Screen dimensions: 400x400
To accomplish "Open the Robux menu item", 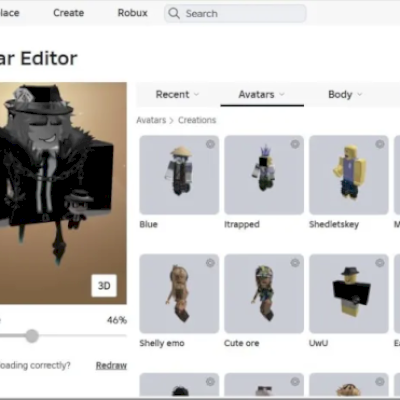I will click(x=132, y=13).
